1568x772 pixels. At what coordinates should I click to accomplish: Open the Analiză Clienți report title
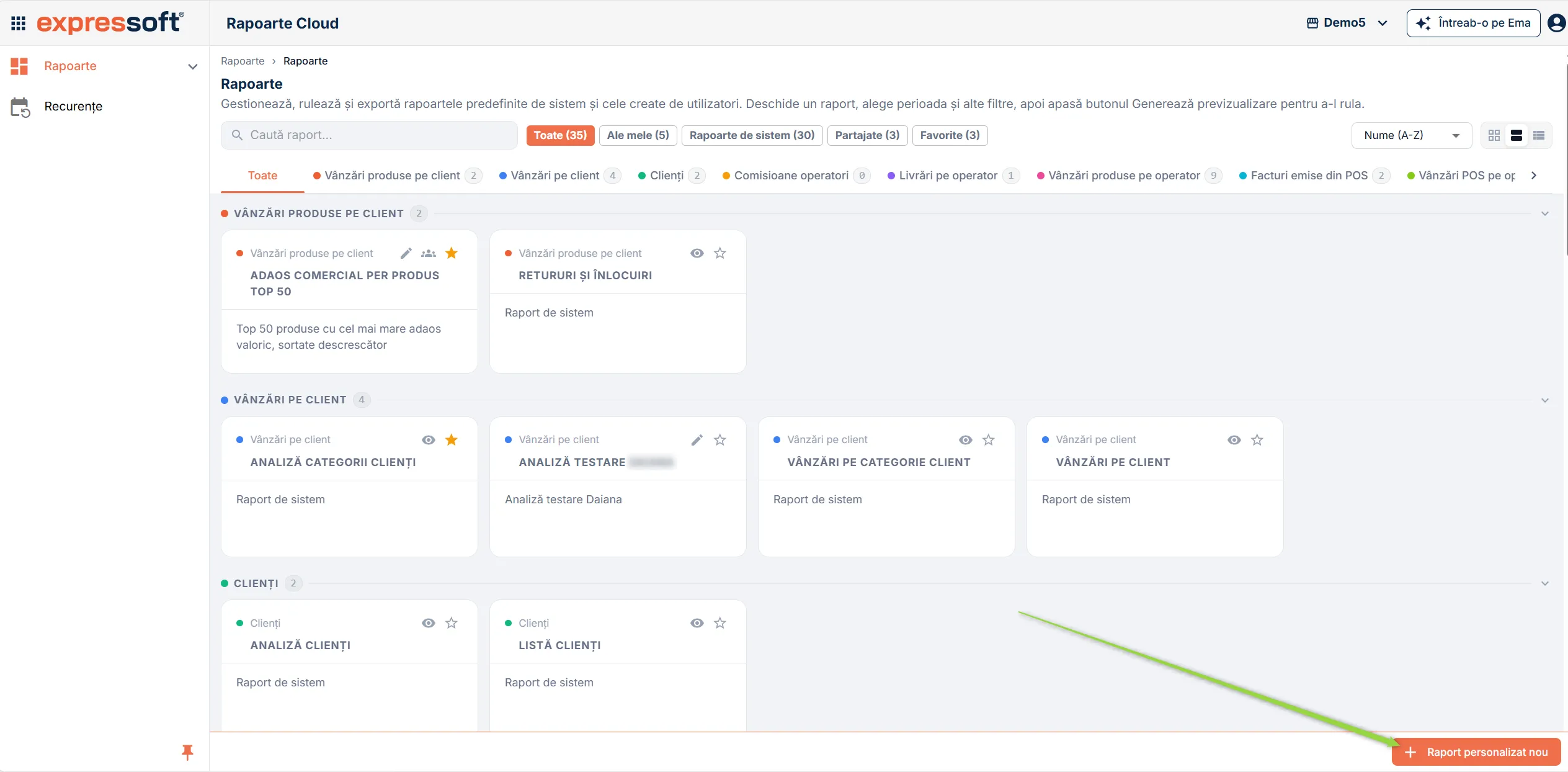click(300, 645)
